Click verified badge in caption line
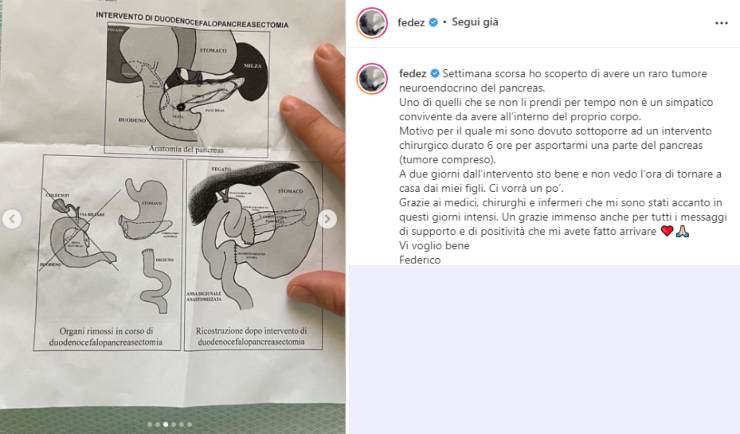The height and width of the screenshot is (434, 740). [x=435, y=74]
